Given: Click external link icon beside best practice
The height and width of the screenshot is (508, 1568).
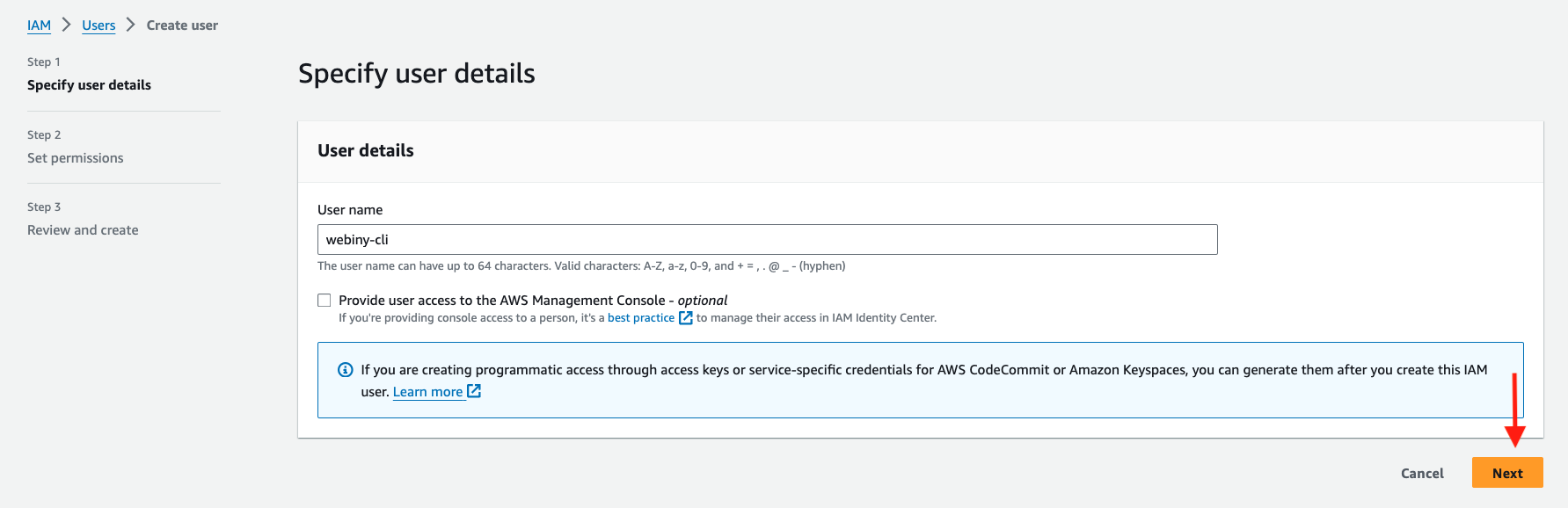Looking at the screenshot, I should pyautogui.click(x=686, y=317).
